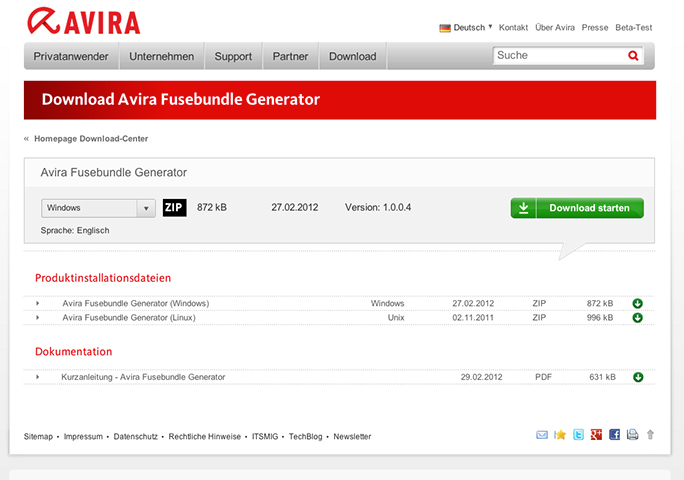Download Avira Fusebundle Generator (Linux) via green arrow
Viewport: 684px width, 480px height.
637,318
